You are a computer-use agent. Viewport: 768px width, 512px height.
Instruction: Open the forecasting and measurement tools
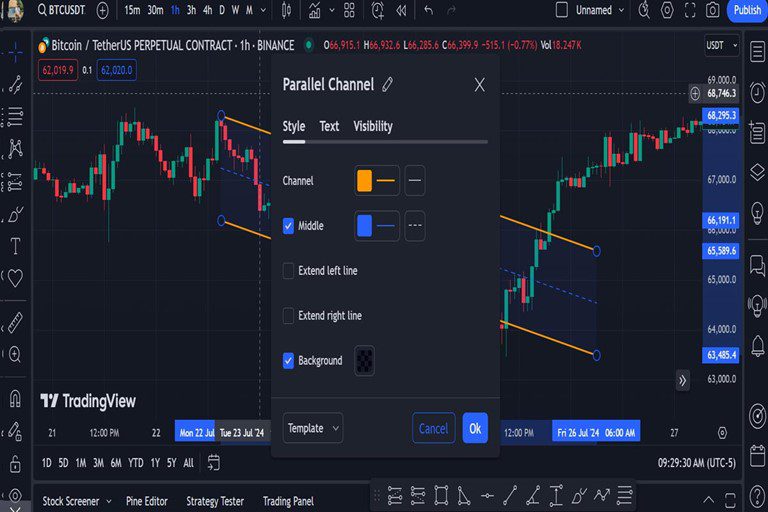click(15, 181)
